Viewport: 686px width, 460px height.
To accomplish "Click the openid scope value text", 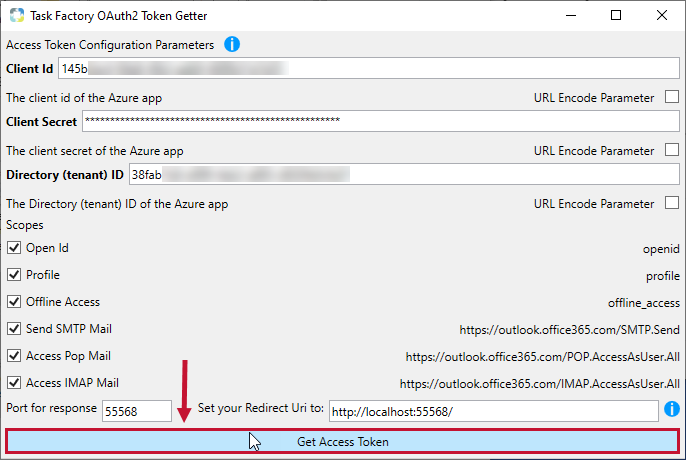I will click(661, 249).
